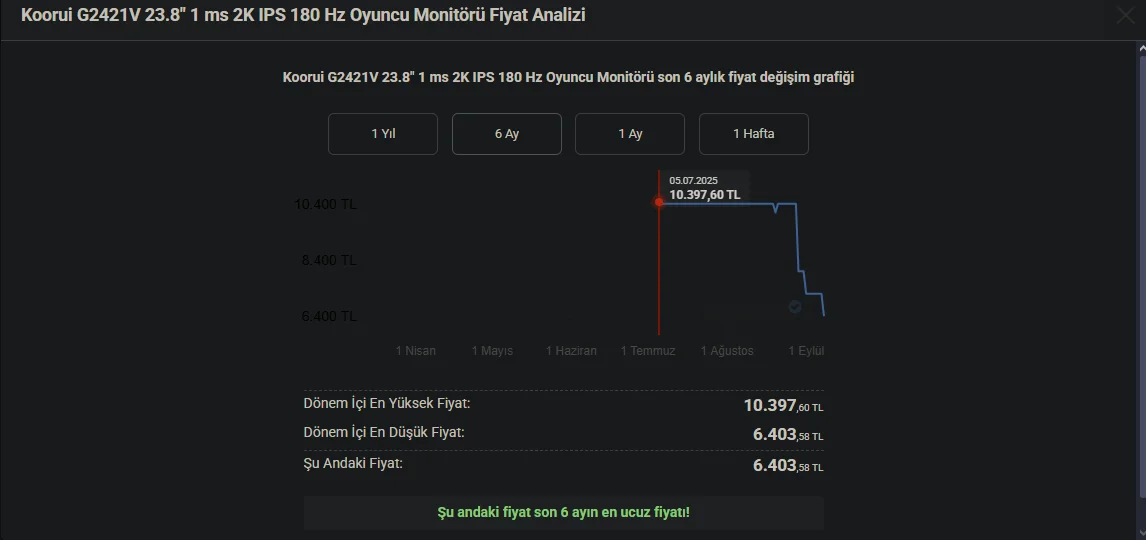Click the Şu Andaki Fiyat value
Image resolution: width=1146 pixels, height=540 pixels.
787,465
